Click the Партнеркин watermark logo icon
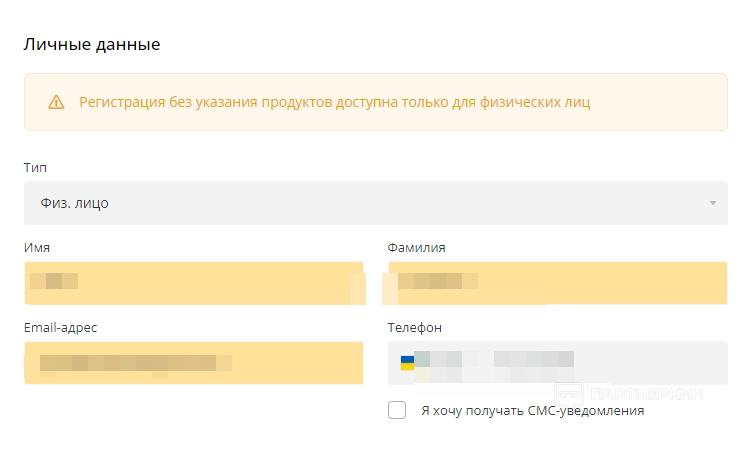This screenshot has height=465, width=754. click(569, 394)
